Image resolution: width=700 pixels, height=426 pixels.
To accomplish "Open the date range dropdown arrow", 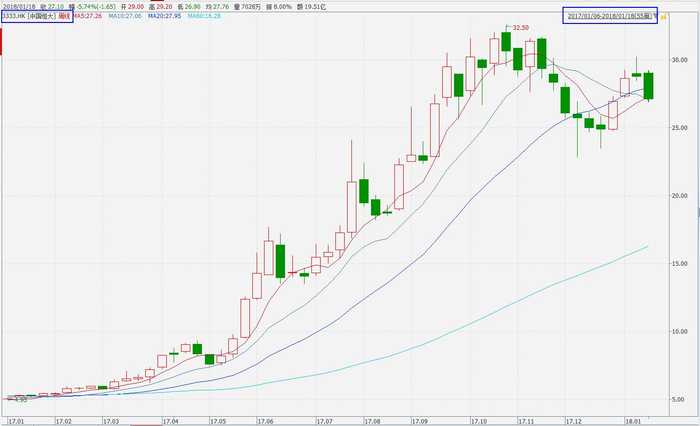I will [655, 16].
